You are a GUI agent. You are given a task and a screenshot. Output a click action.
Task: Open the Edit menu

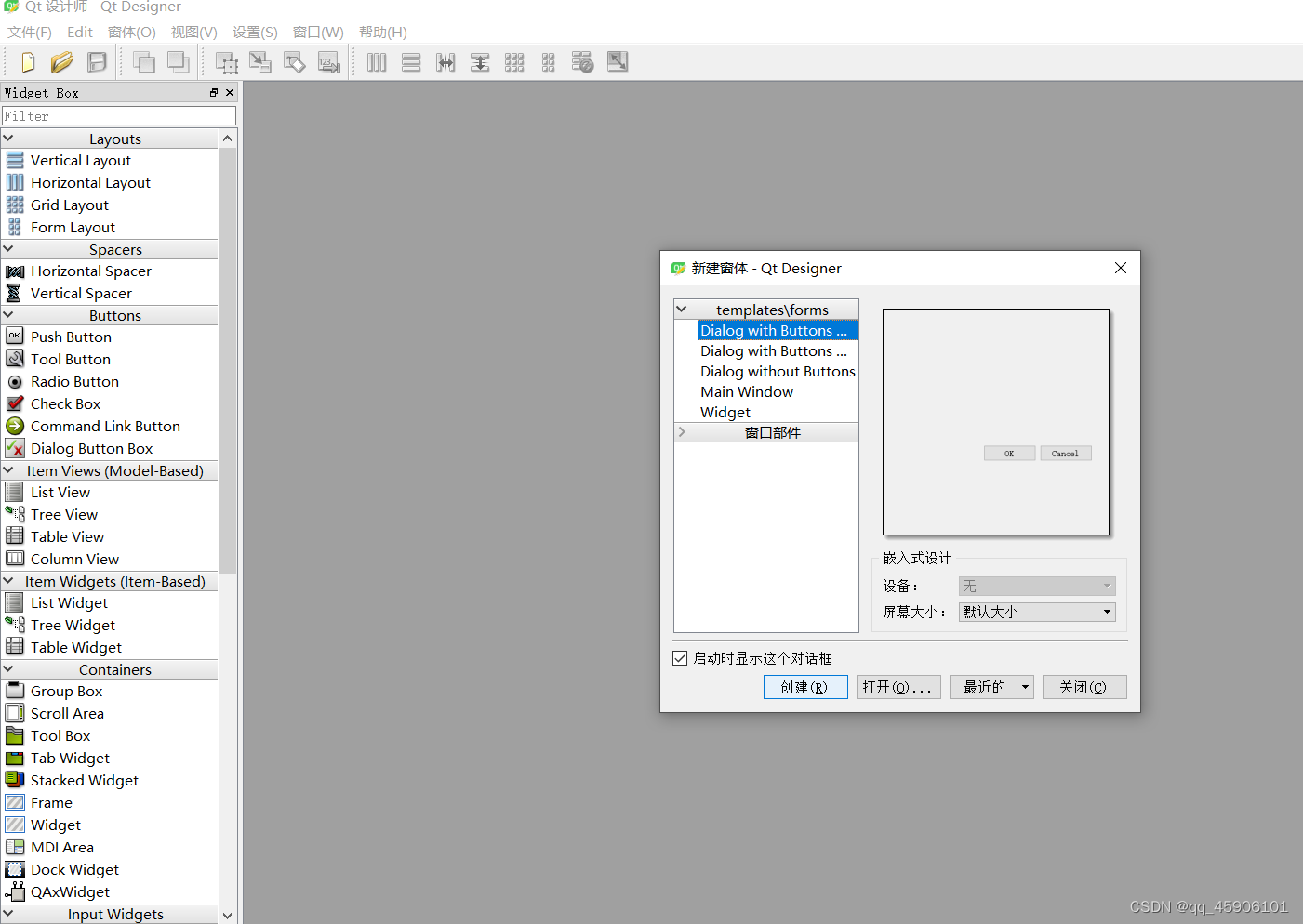coord(80,33)
